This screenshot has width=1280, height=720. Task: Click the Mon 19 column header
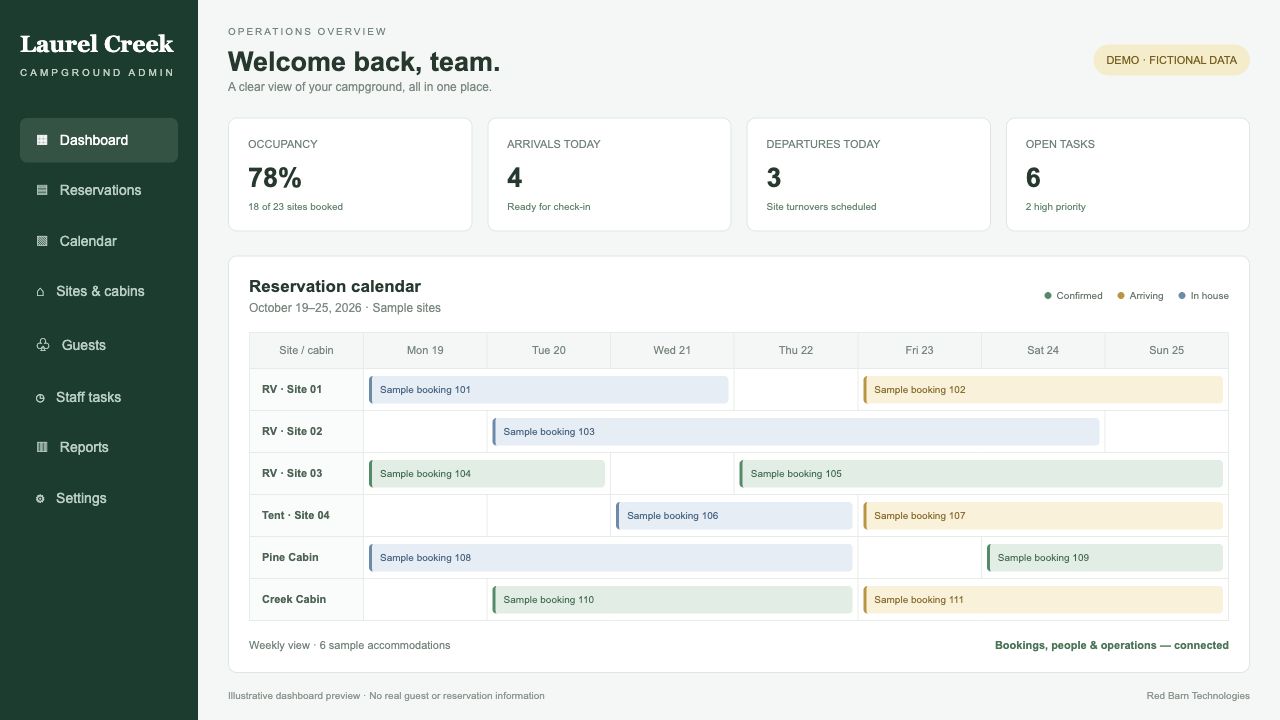tap(425, 350)
